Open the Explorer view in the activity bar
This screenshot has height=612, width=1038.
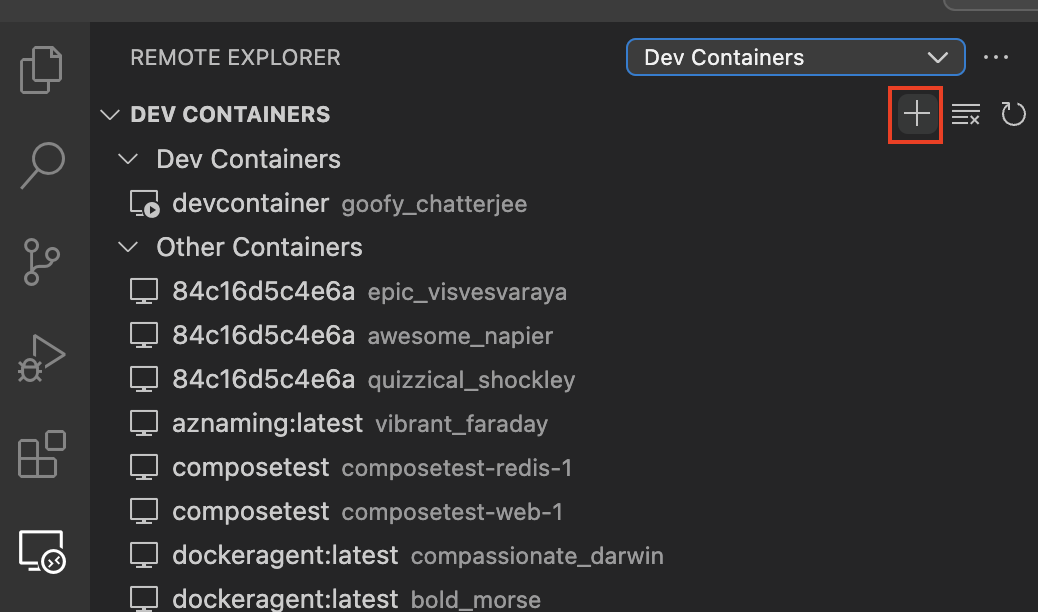40,69
